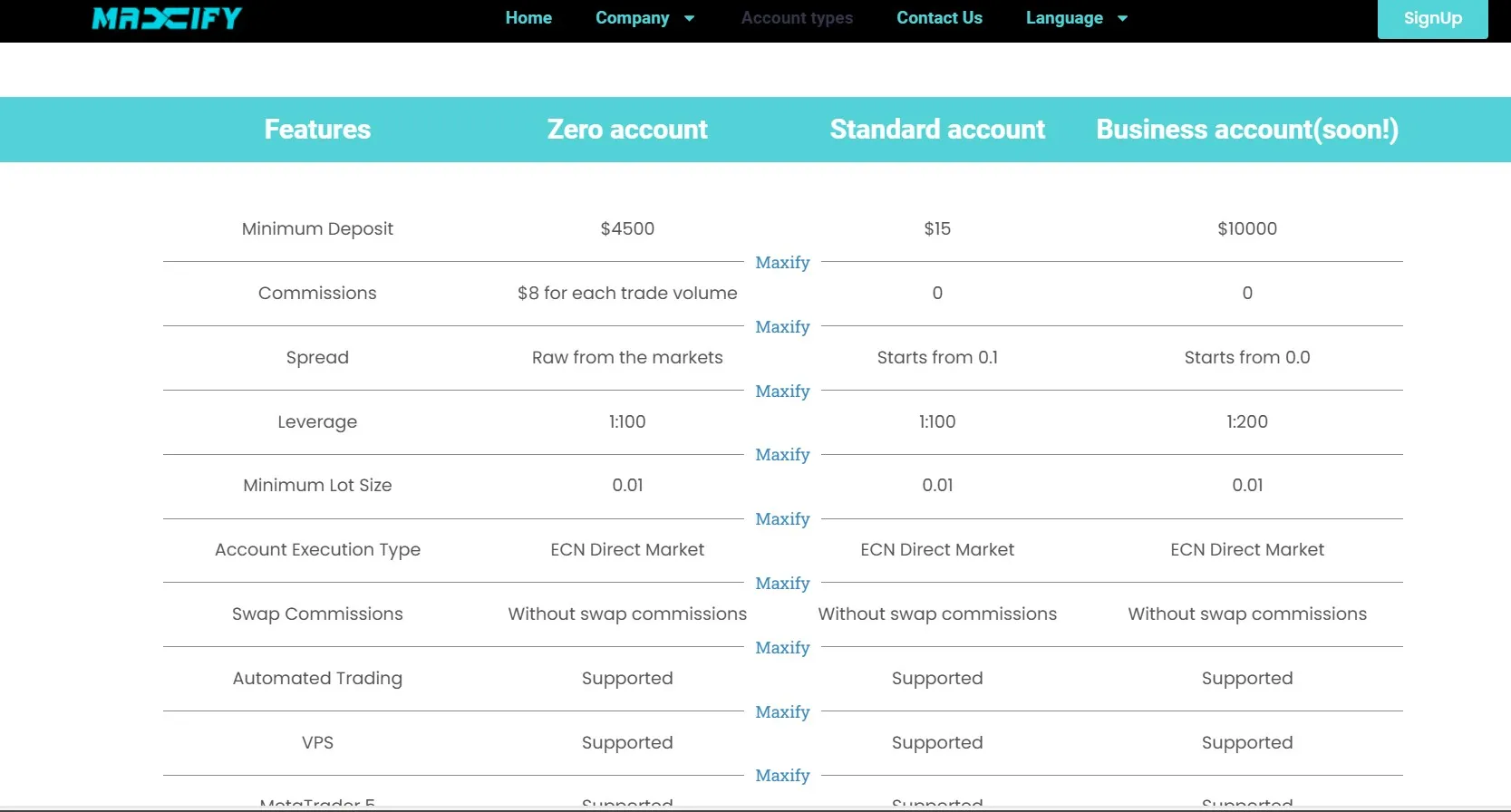Select the Automated Trading row label
1511x812 pixels.
317,678
